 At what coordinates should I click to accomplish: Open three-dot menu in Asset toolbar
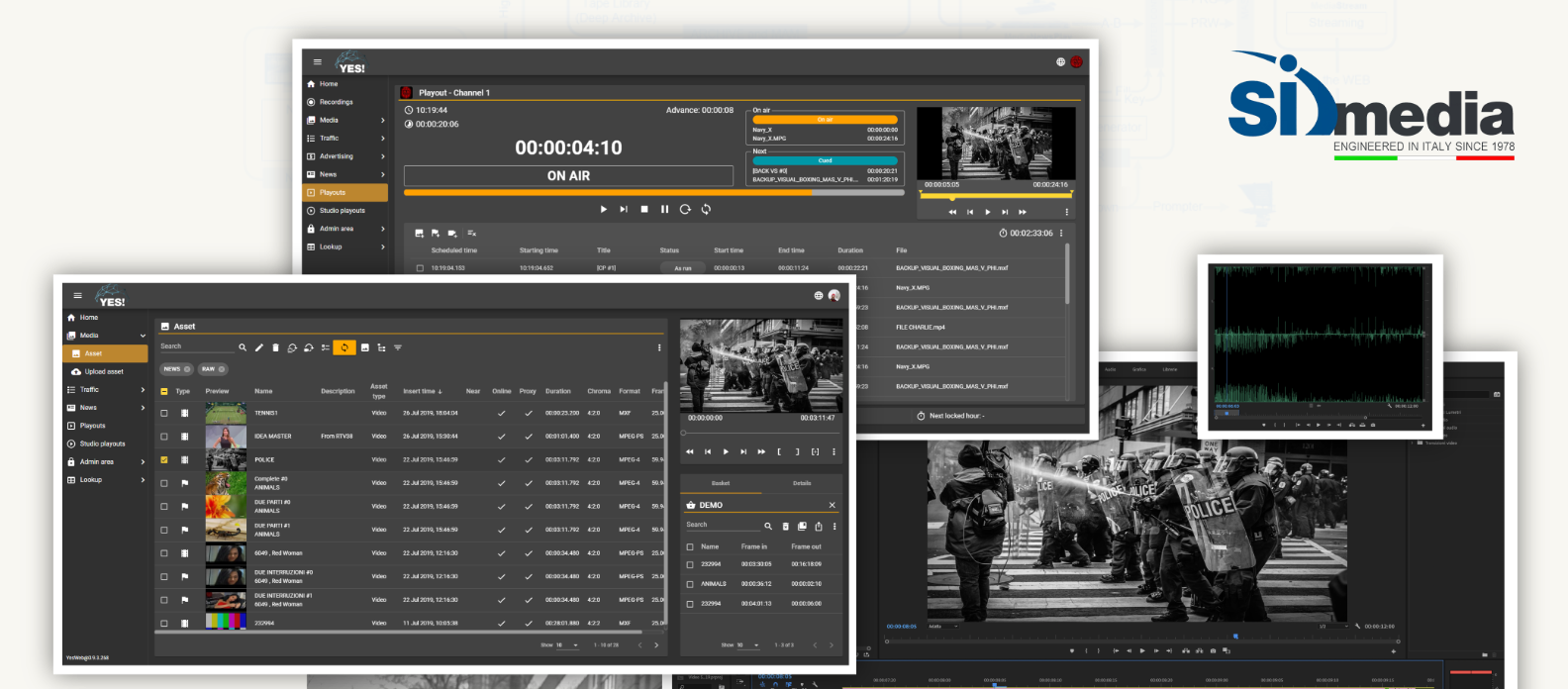[659, 347]
